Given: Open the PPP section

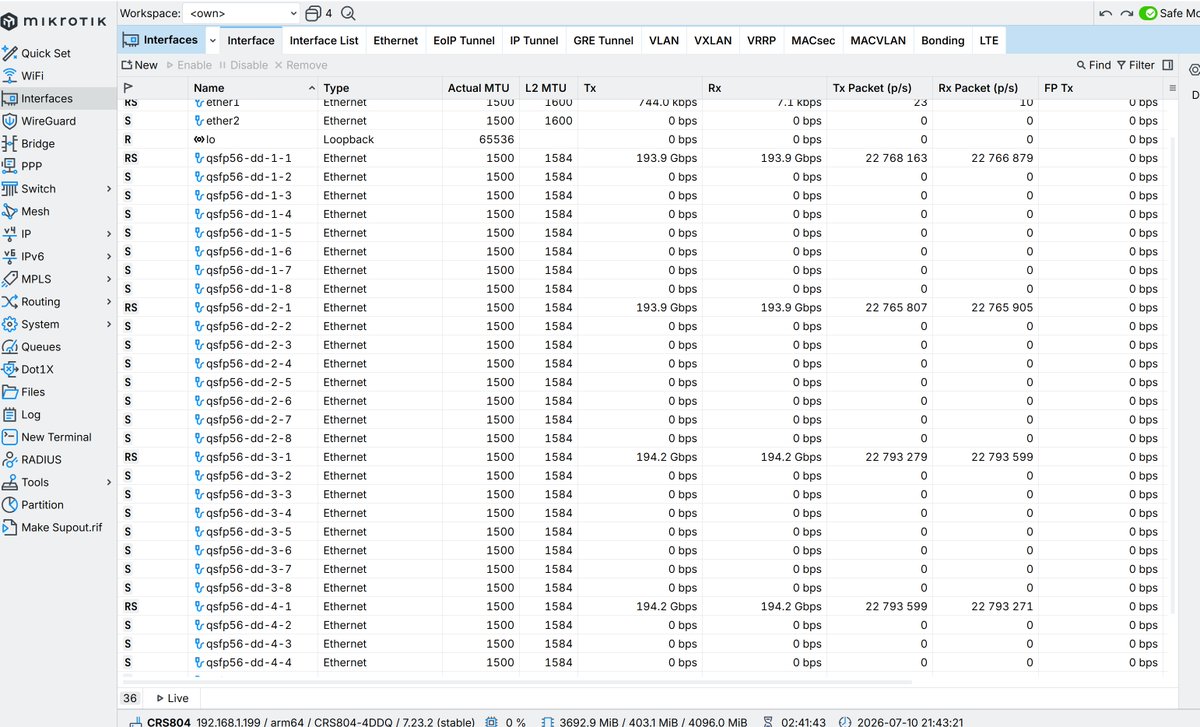Looking at the screenshot, I should tap(31, 166).
